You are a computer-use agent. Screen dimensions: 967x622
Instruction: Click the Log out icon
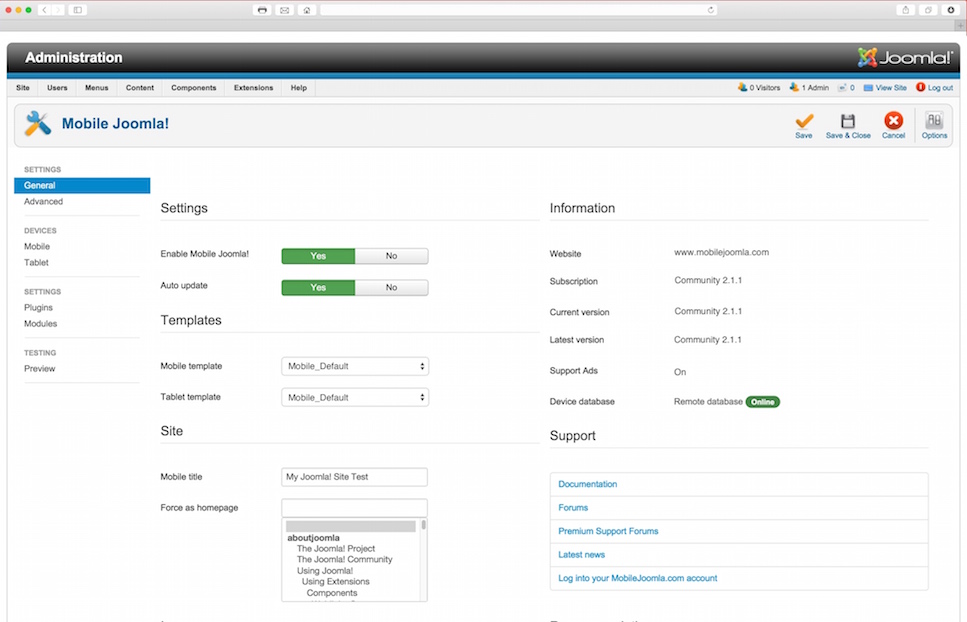pyautogui.click(x=921, y=88)
